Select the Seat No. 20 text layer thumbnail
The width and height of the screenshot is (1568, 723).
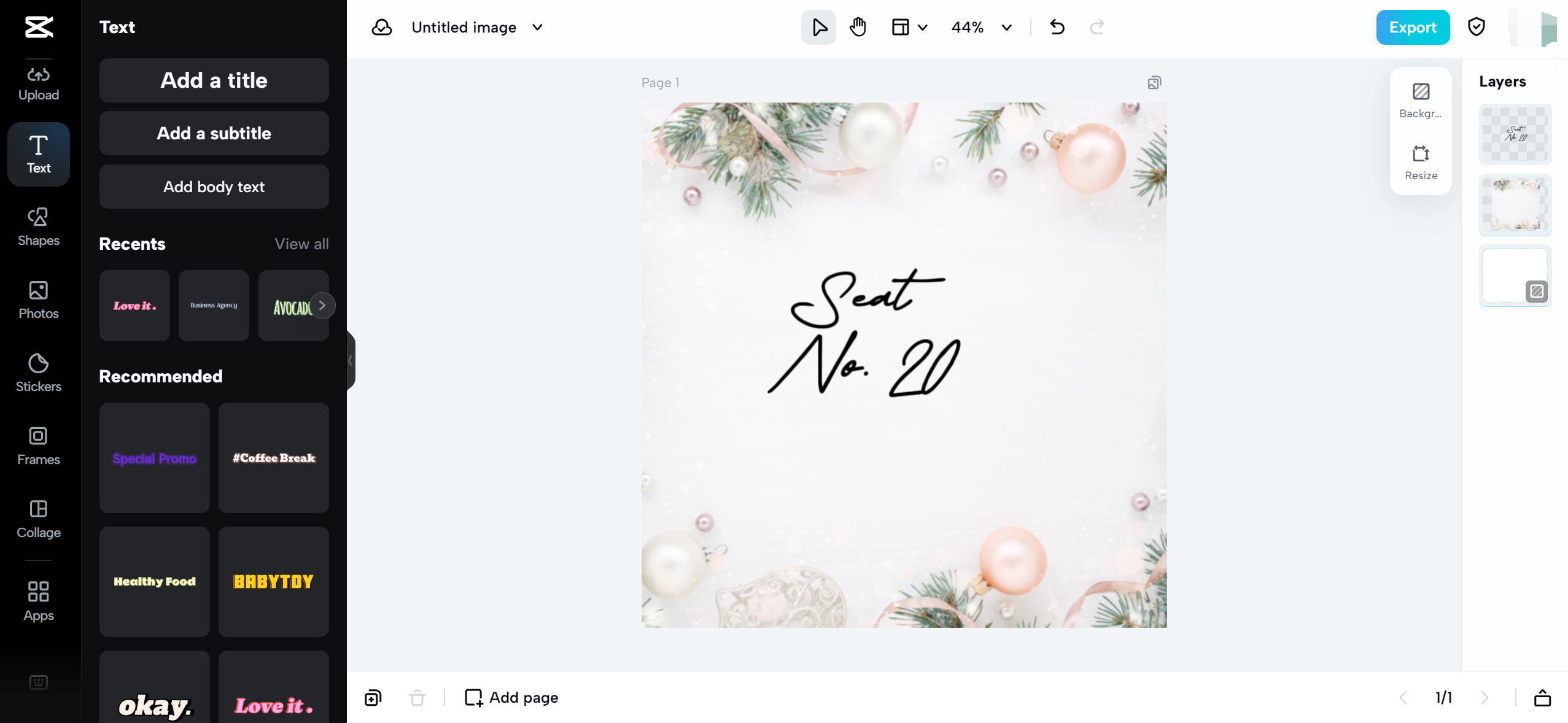pyautogui.click(x=1514, y=134)
